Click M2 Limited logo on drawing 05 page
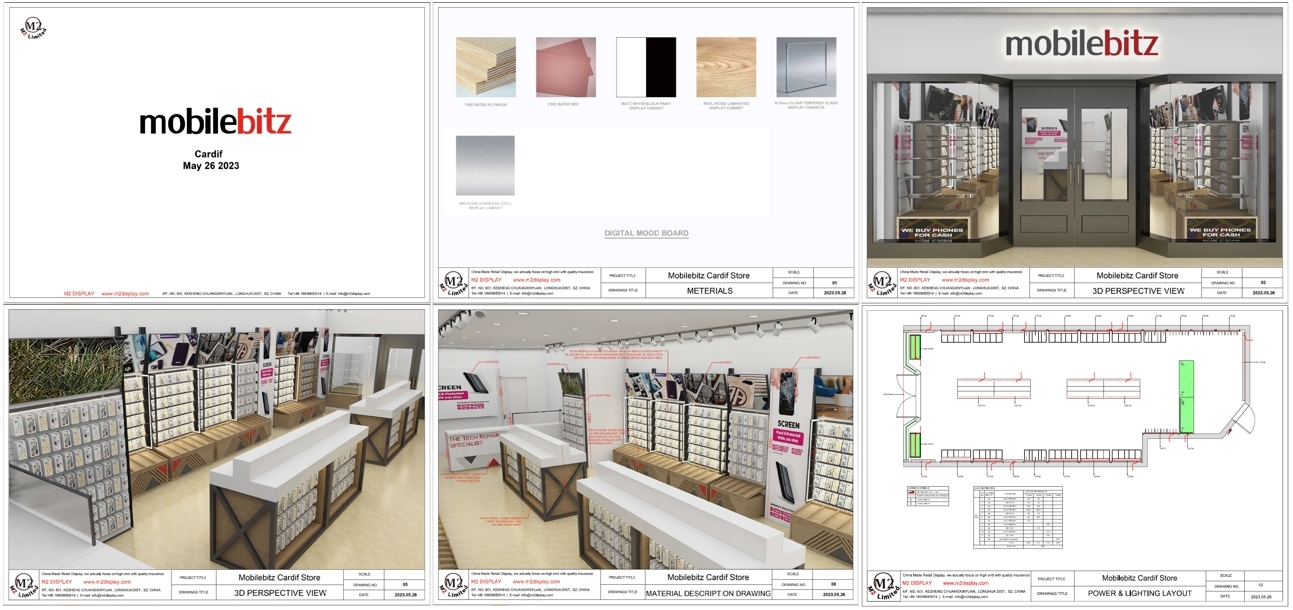This screenshot has height=610, width=1293. [x=25, y=585]
